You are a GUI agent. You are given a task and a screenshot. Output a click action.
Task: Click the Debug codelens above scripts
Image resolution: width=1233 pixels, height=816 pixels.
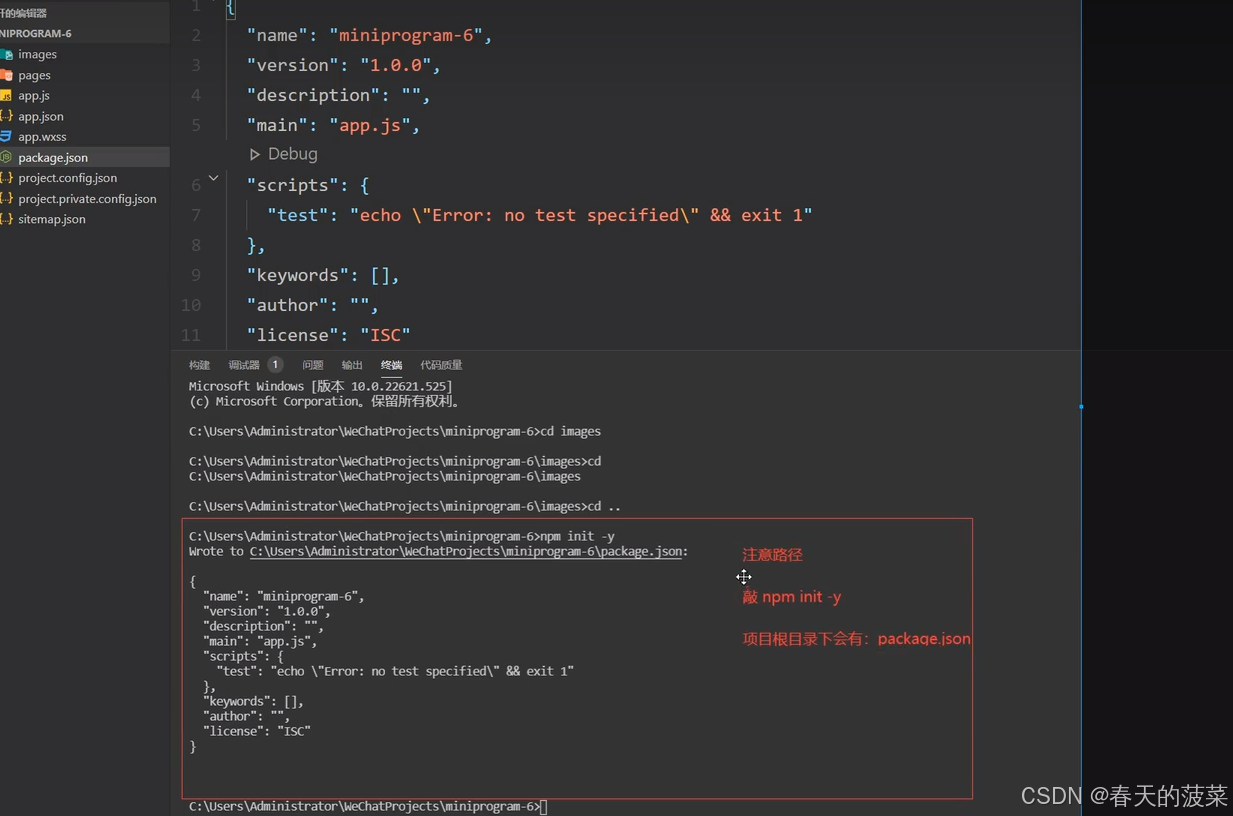pyautogui.click(x=283, y=154)
